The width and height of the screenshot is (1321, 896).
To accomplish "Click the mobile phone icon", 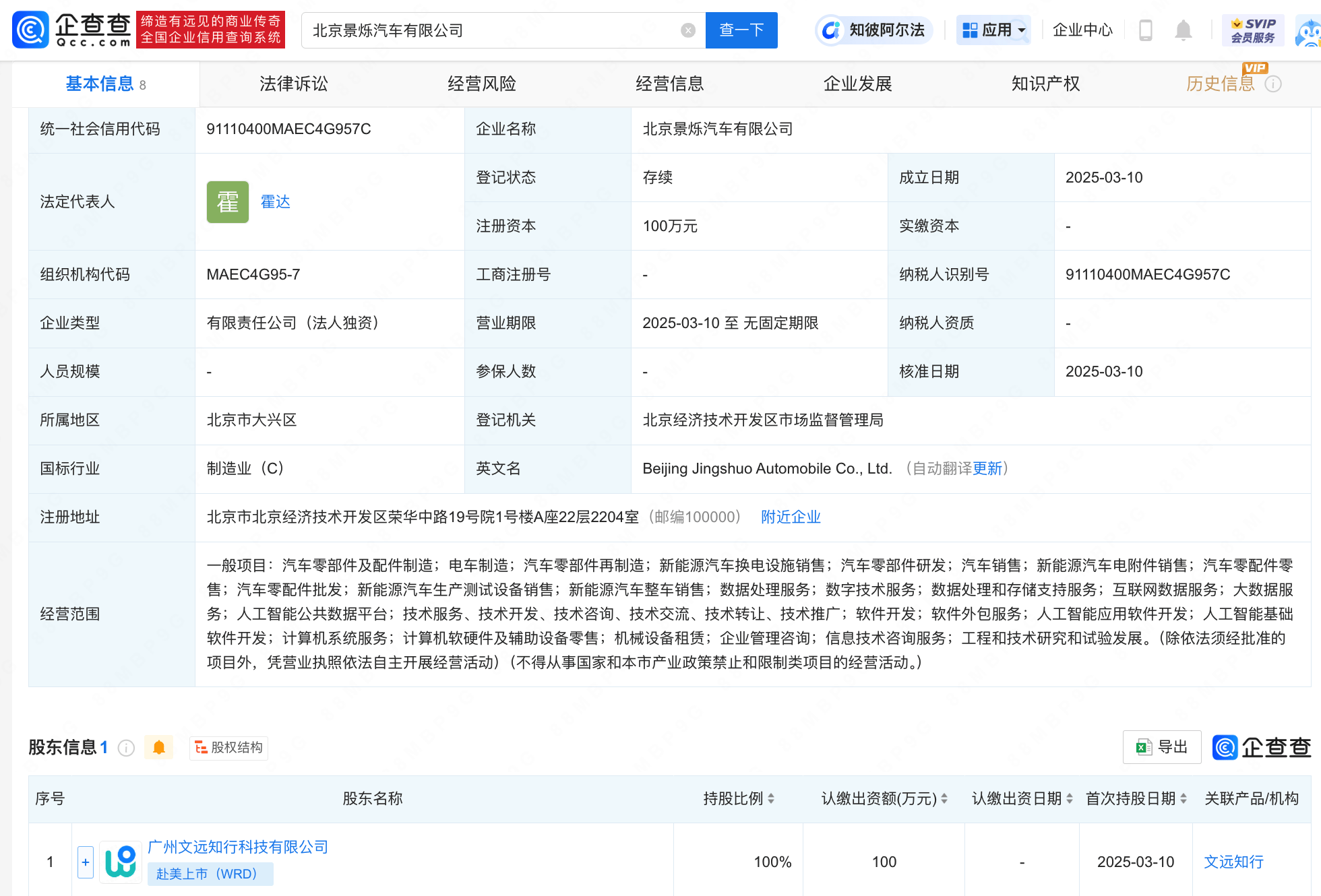I will coord(1146,30).
